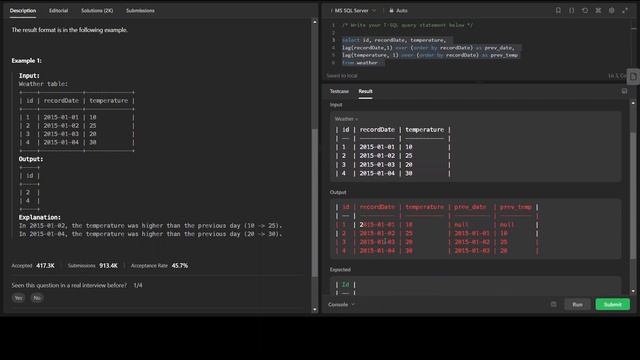This screenshot has width=640, height=360.
Task: Expand the Weather input table selector
Action: pyautogui.click(x=346, y=119)
